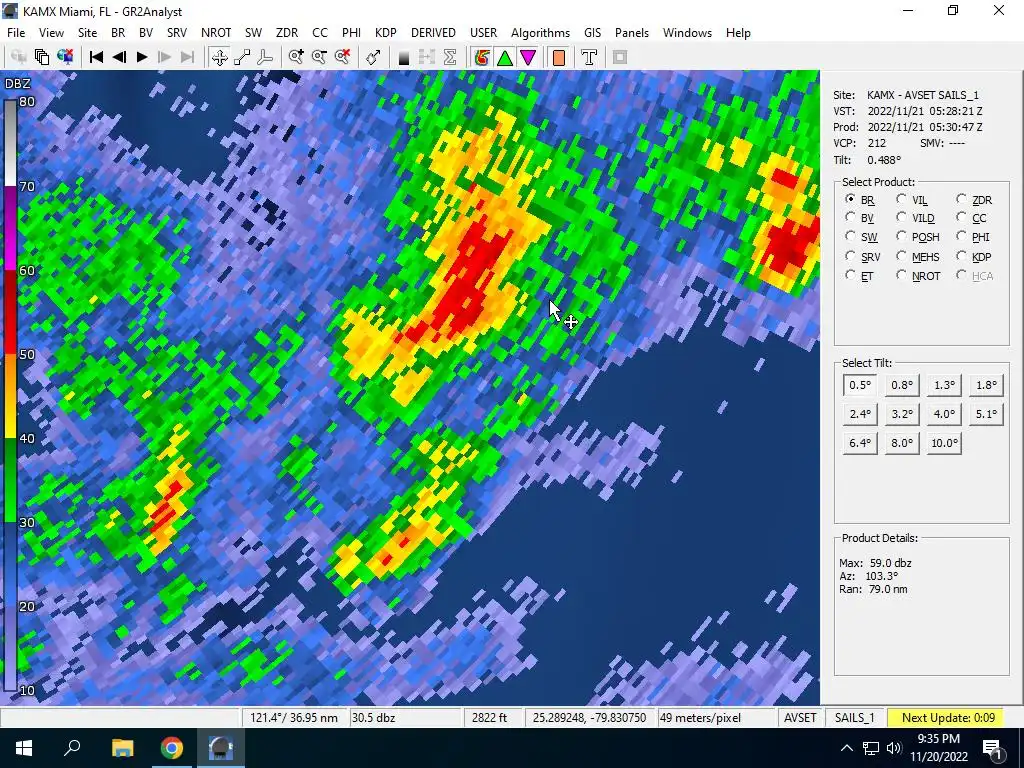1024x768 pixels.
Task: Select the pan (four-arrow) tool
Action: (x=219, y=57)
